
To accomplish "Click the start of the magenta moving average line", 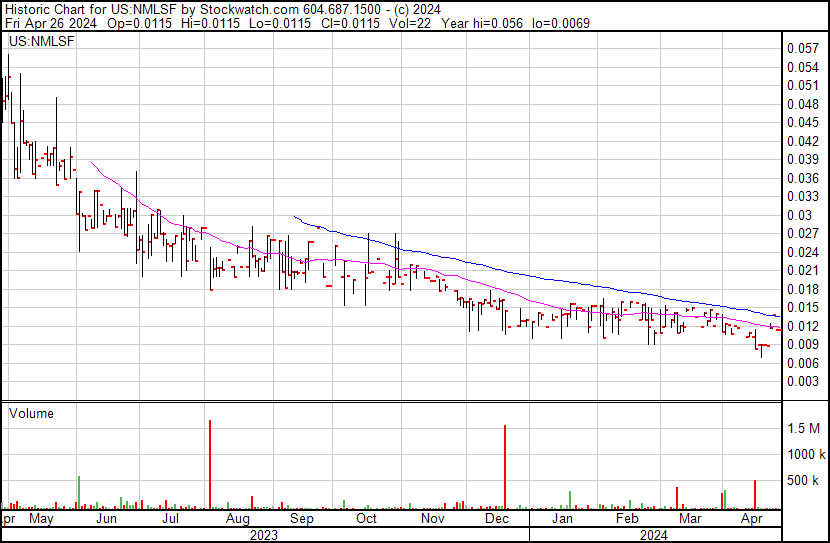I will click(x=92, y=162).
